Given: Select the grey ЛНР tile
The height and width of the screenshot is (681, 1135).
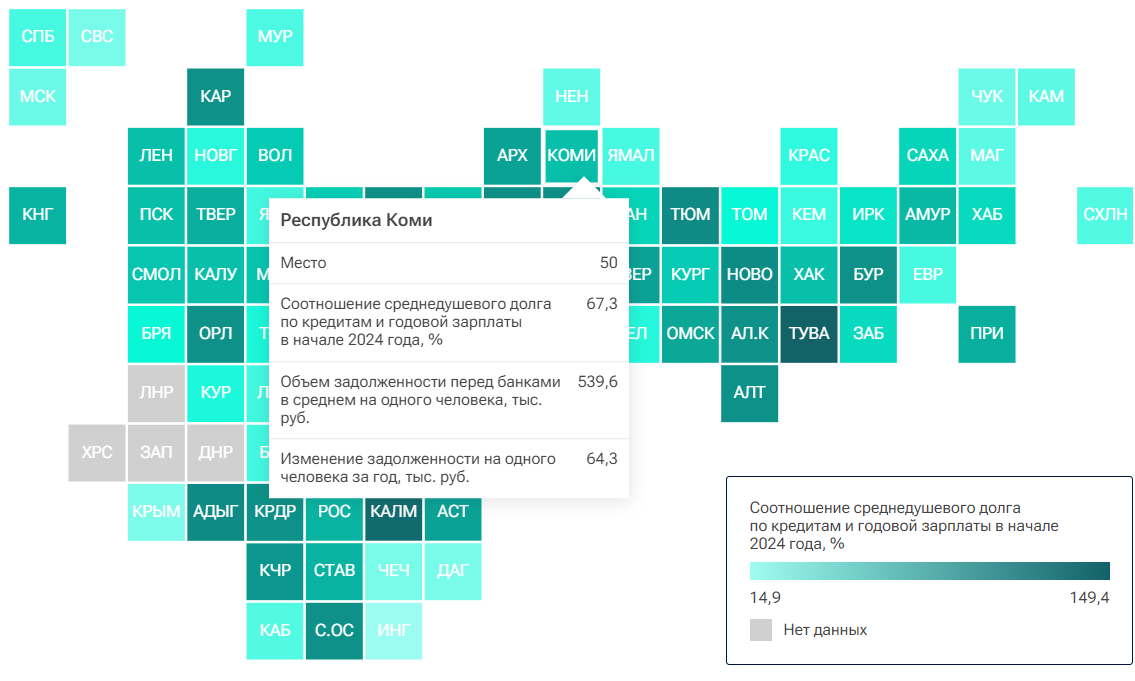Looking at the screenshot, I should pyautogui.click(x=156, y=393).
